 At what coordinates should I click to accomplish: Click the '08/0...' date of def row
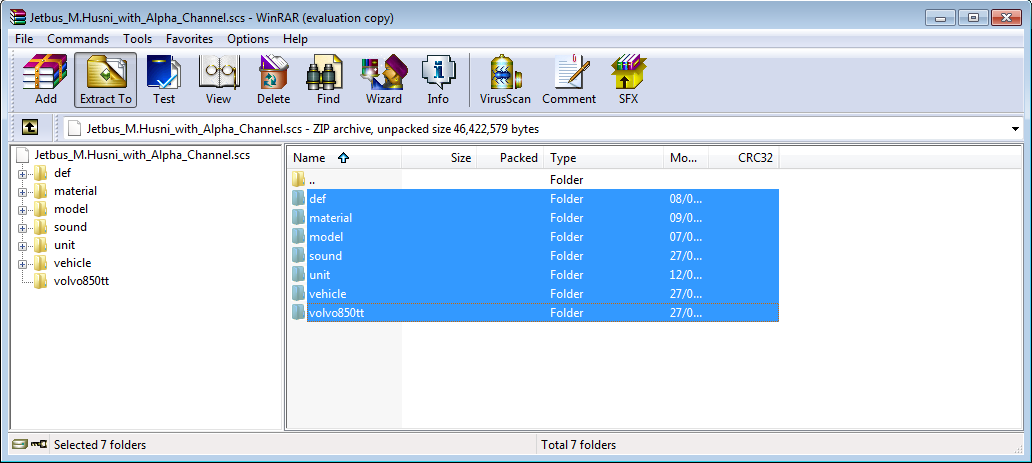686,199
